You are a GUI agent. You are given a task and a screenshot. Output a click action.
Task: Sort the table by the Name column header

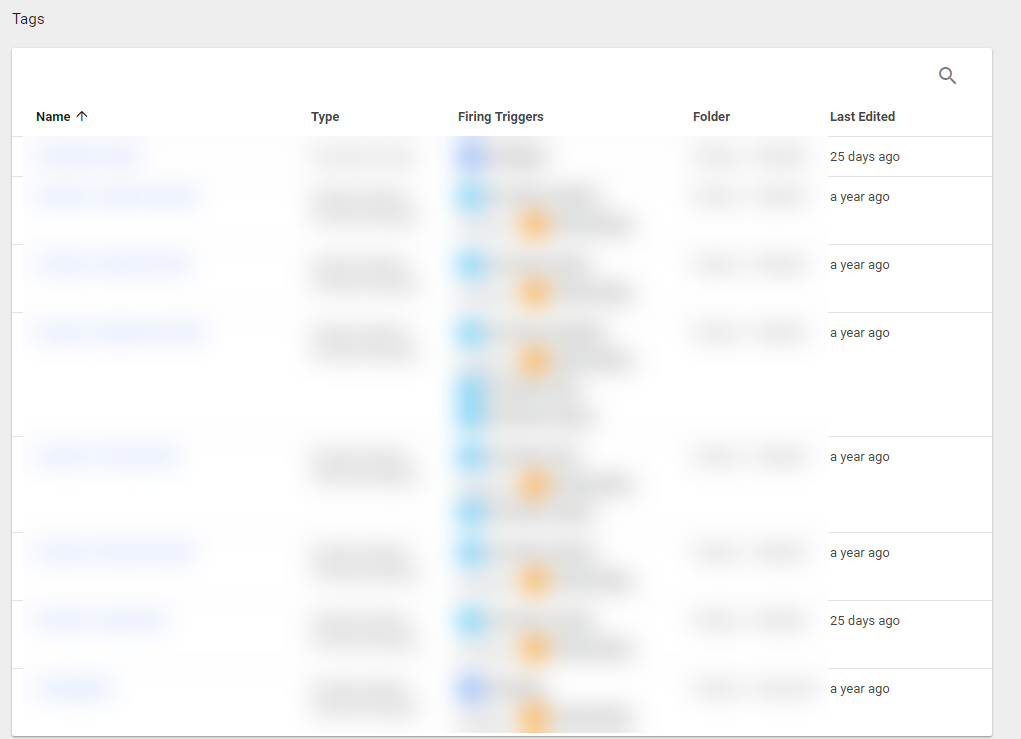tap(53, 117)
